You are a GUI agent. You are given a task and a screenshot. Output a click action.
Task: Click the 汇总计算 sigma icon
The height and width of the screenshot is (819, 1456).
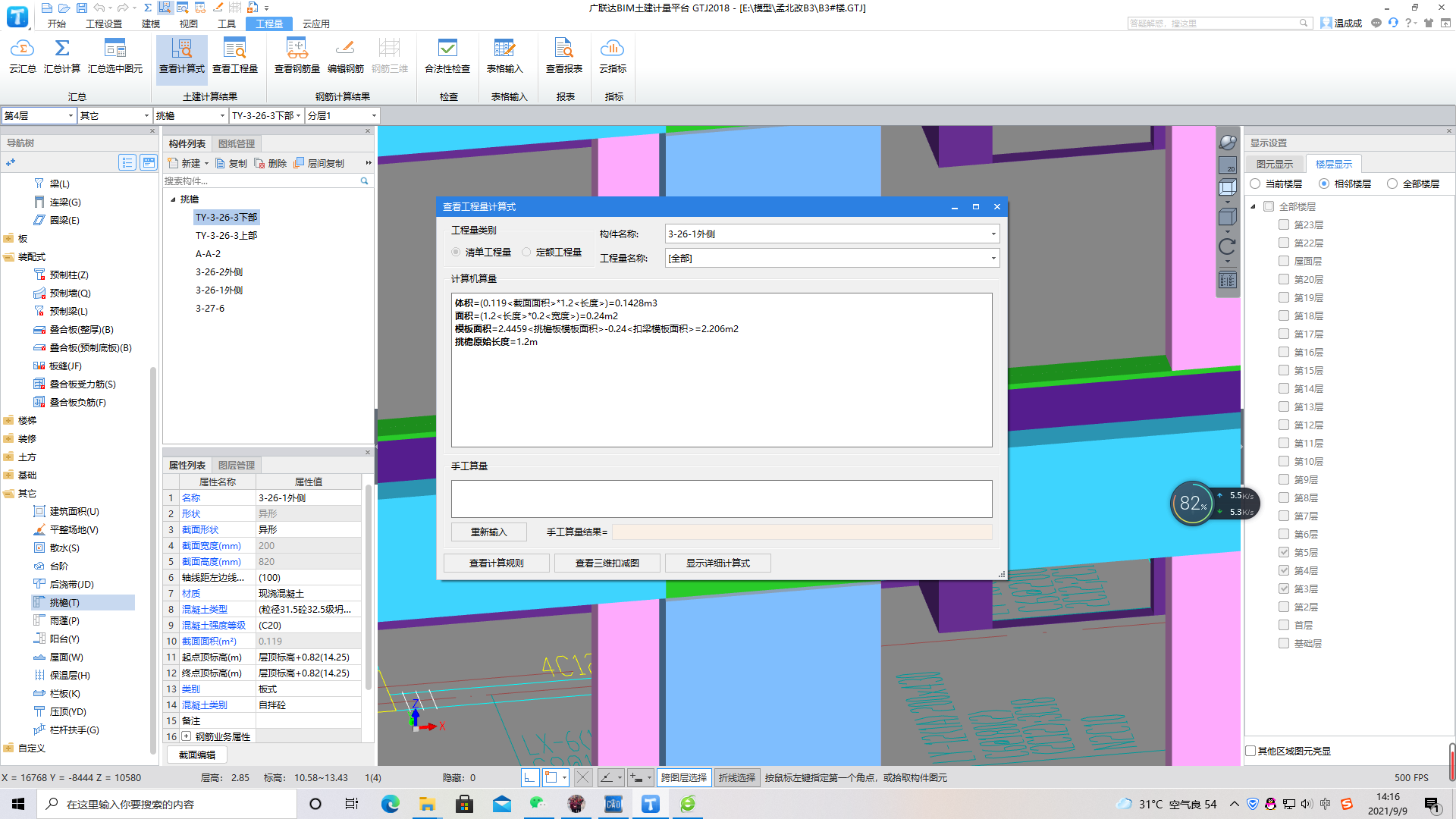[62, 49]
